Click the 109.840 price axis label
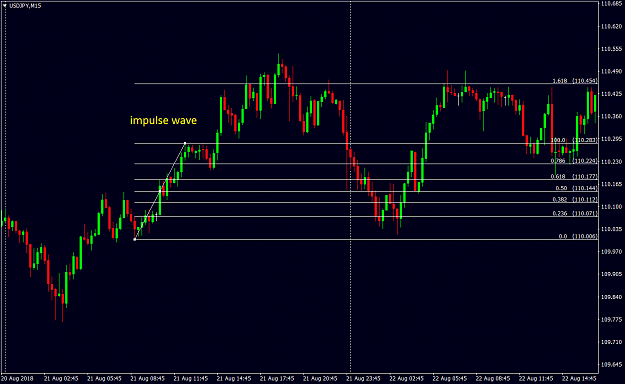Screen dimensions: 625x384 pyautogui.click(x=611, y=297)
